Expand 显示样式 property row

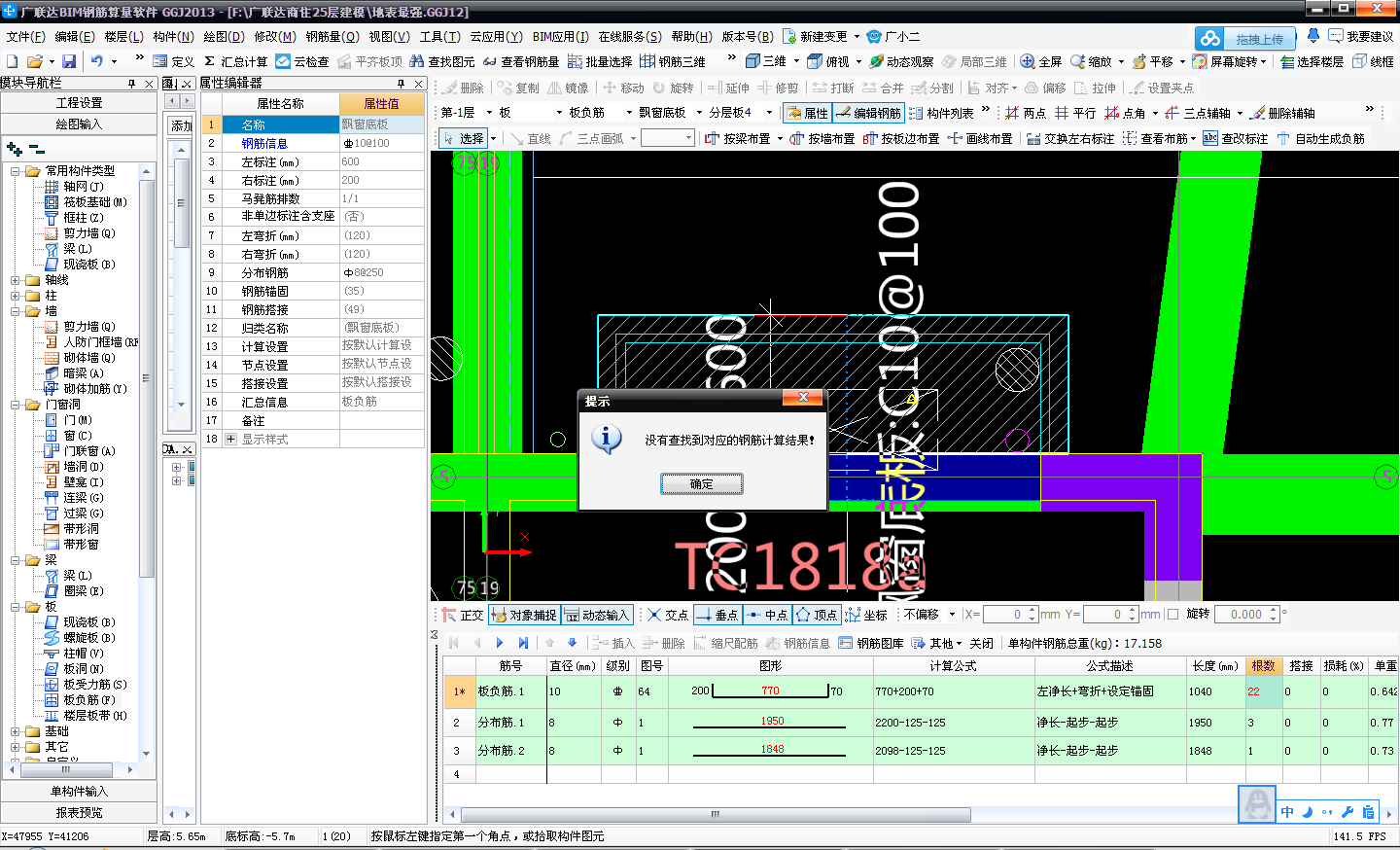tap(231, 440)
